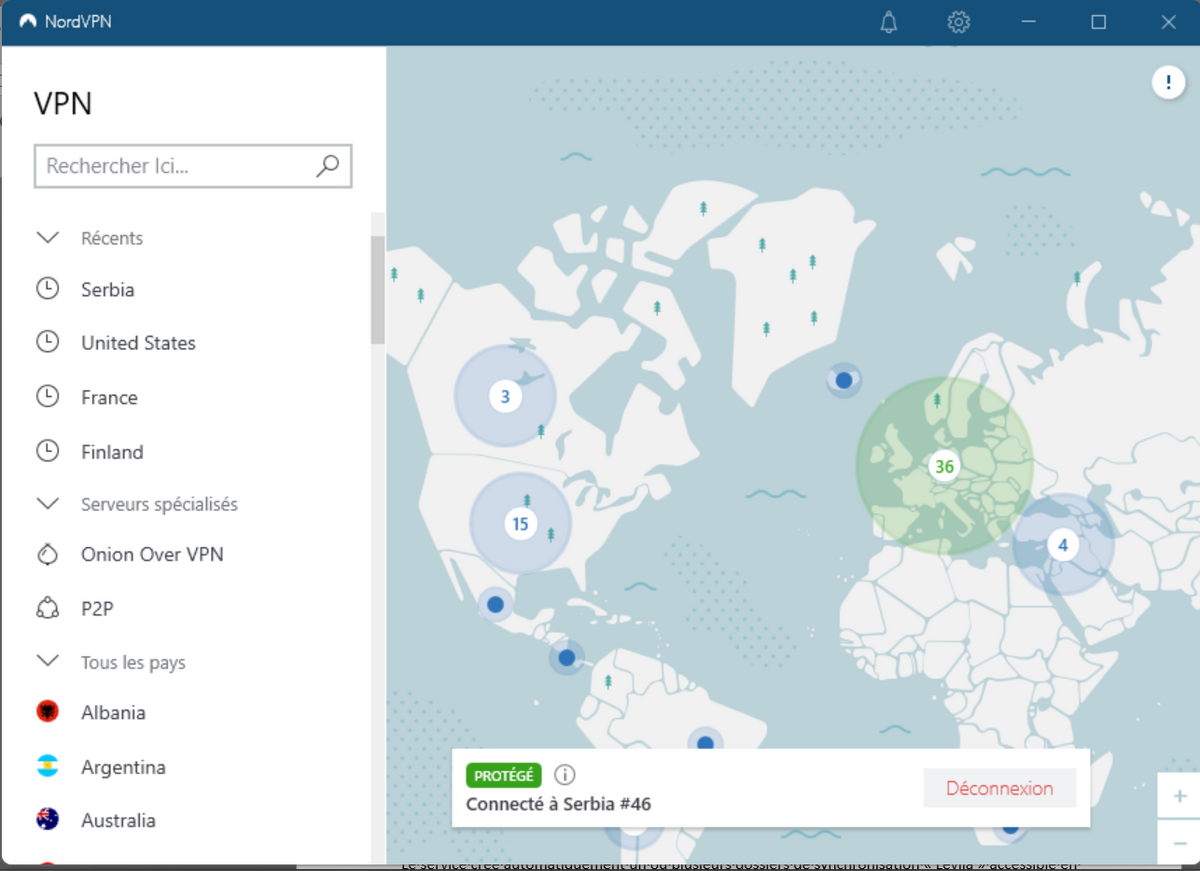Image resolution: width=1200 pixels, height=871 pixels.
Task: Click the NordVPN logo in title bar
Action: 28,21
